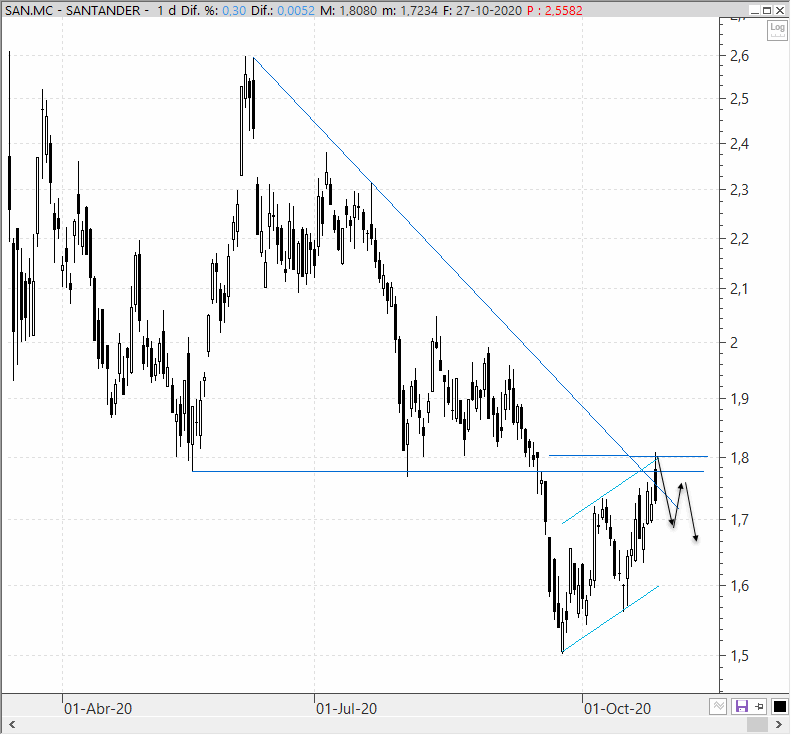This screenshot has height=735, width=791.
Task: Minimize the SAN.MC chart window
Action: [x=755, y=10]
